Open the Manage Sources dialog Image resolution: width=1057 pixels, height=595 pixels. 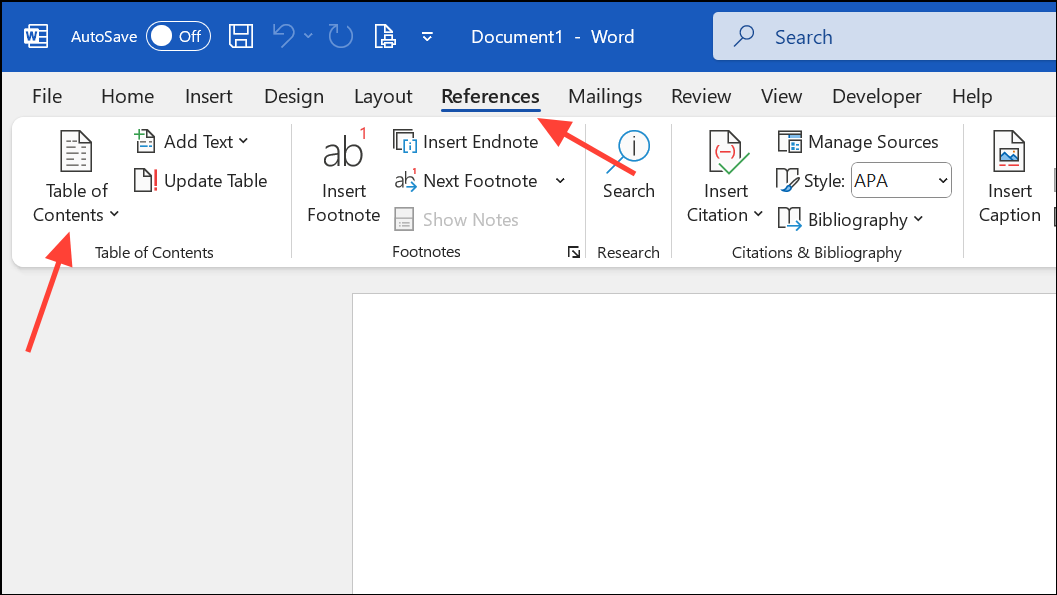858,142
